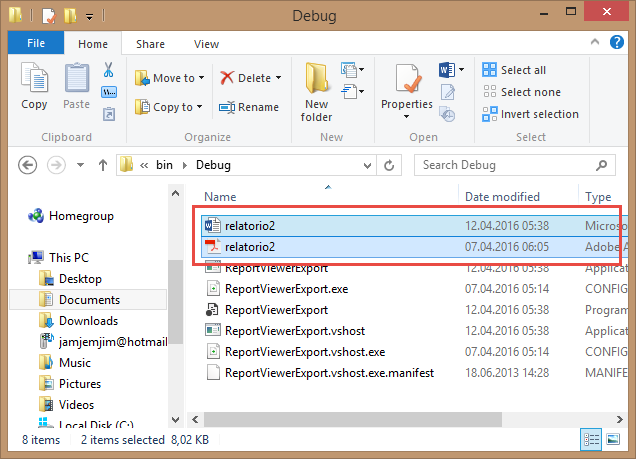The height and width of the screenshot is (459, 636).
Task: Open the Delete dropdown arrow
Action: [278, 78]
